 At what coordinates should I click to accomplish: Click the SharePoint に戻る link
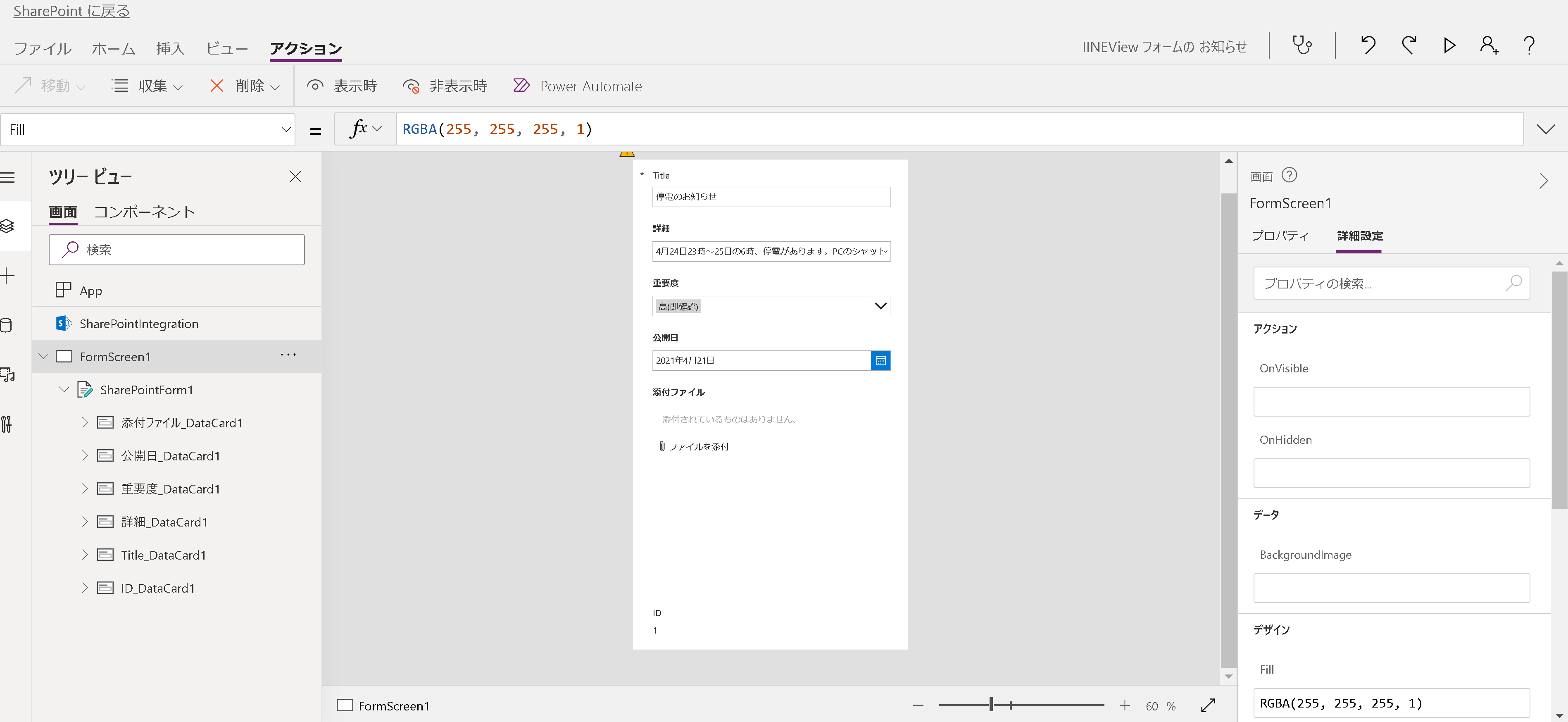[71, 11]
